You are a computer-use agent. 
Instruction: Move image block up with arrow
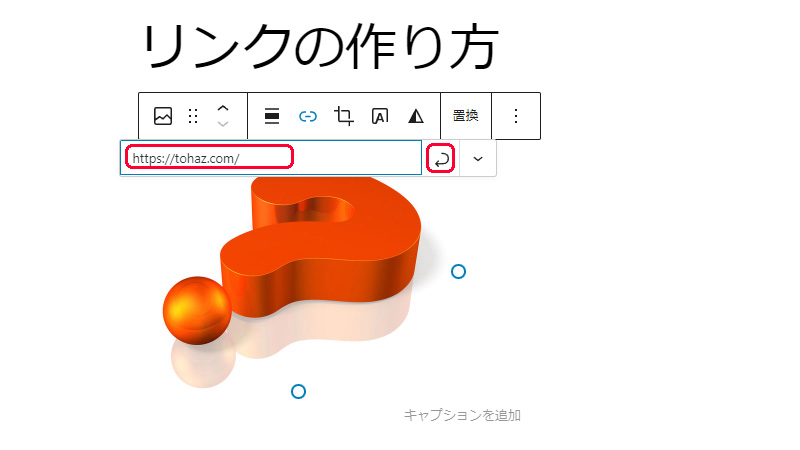coord(223,108)
